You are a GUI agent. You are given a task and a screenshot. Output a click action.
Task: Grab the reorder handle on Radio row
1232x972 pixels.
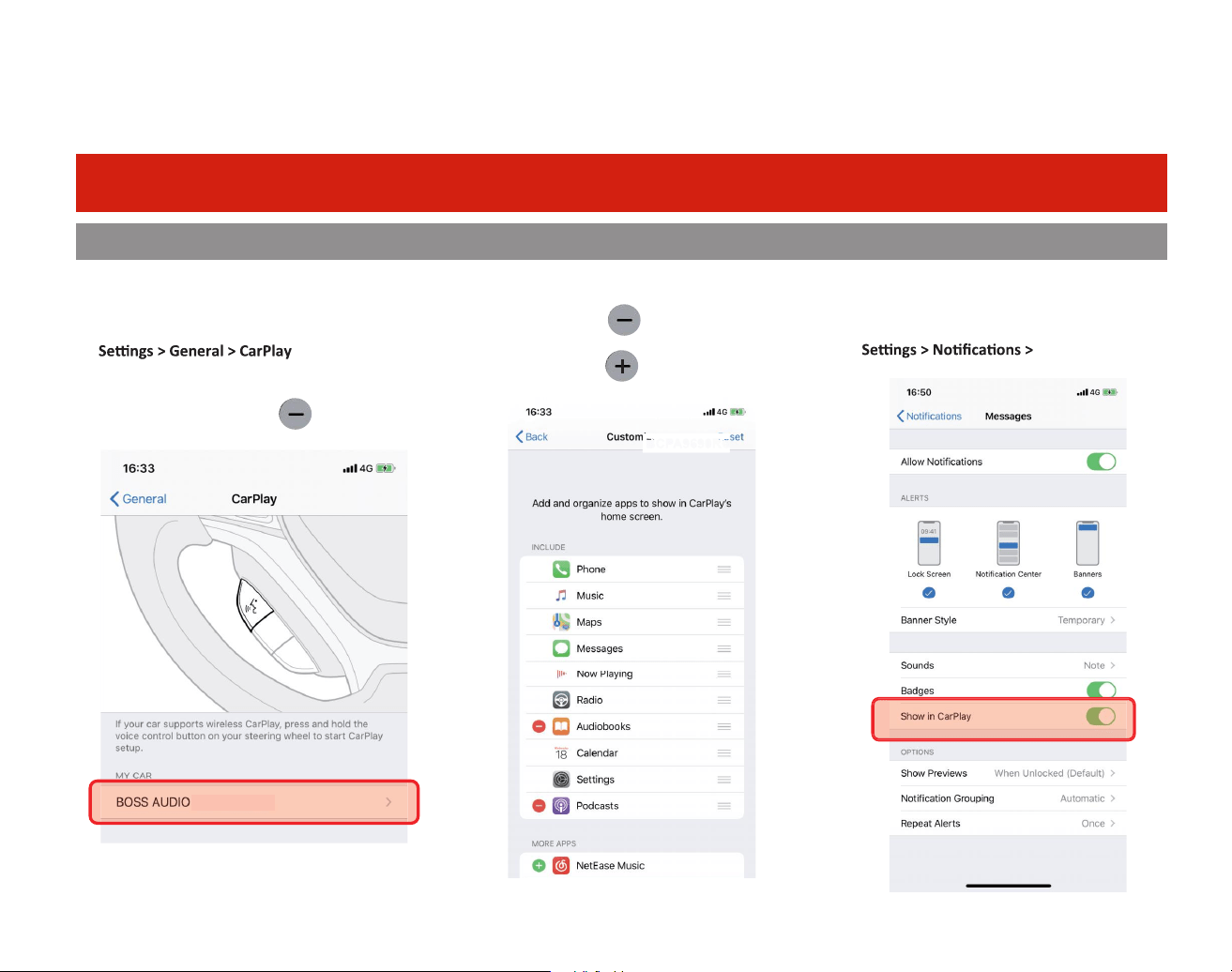[x=723, y=700]
